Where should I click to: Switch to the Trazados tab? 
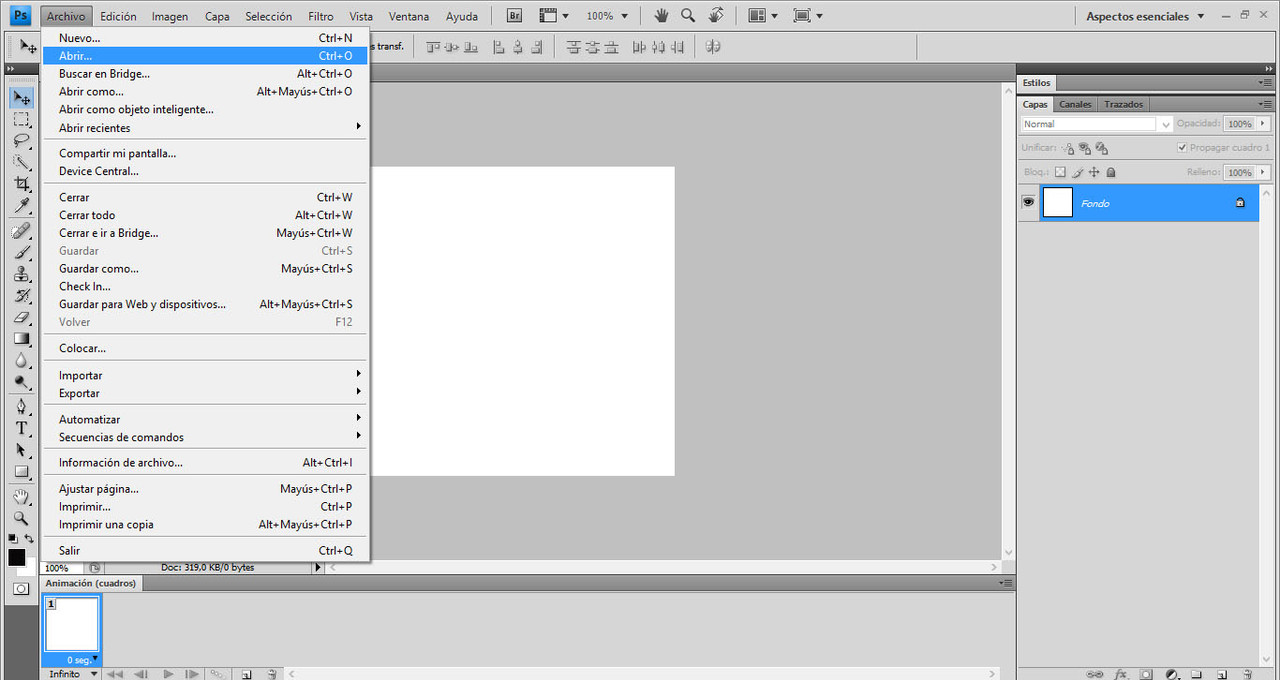(x=1123, y=104)
